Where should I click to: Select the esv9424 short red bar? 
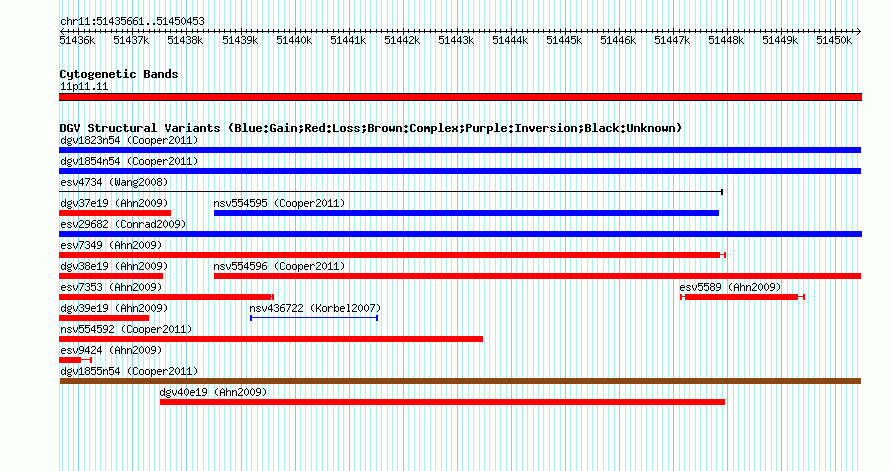tap(75, 360)
